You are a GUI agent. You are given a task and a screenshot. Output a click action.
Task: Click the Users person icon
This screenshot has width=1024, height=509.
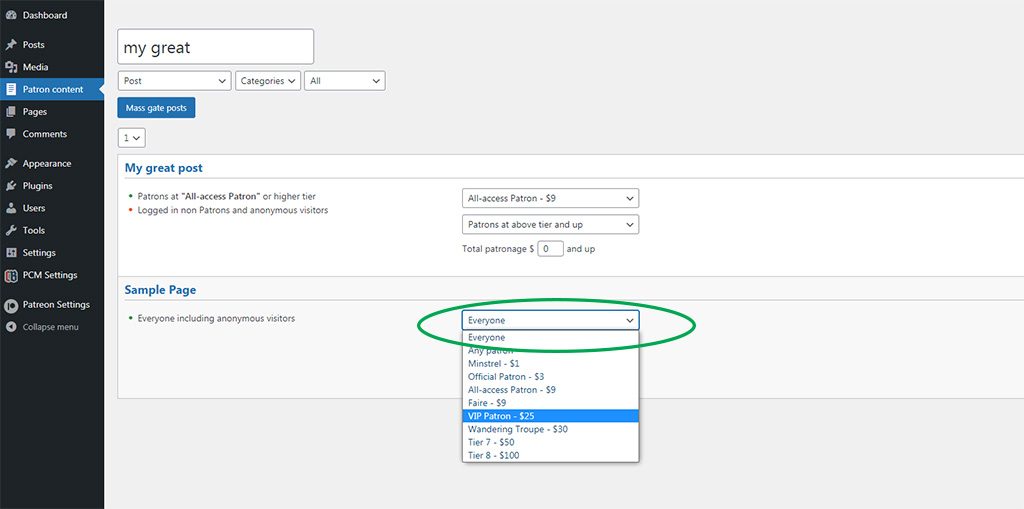[x=10, y=208]
